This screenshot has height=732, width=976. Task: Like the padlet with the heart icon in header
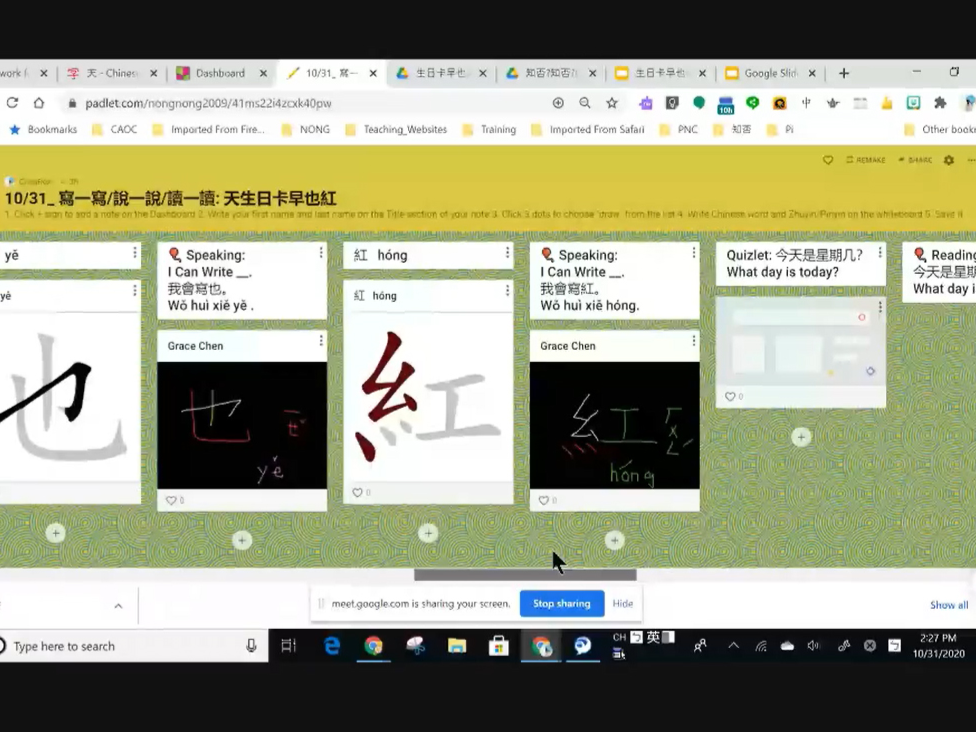[828, 160]
